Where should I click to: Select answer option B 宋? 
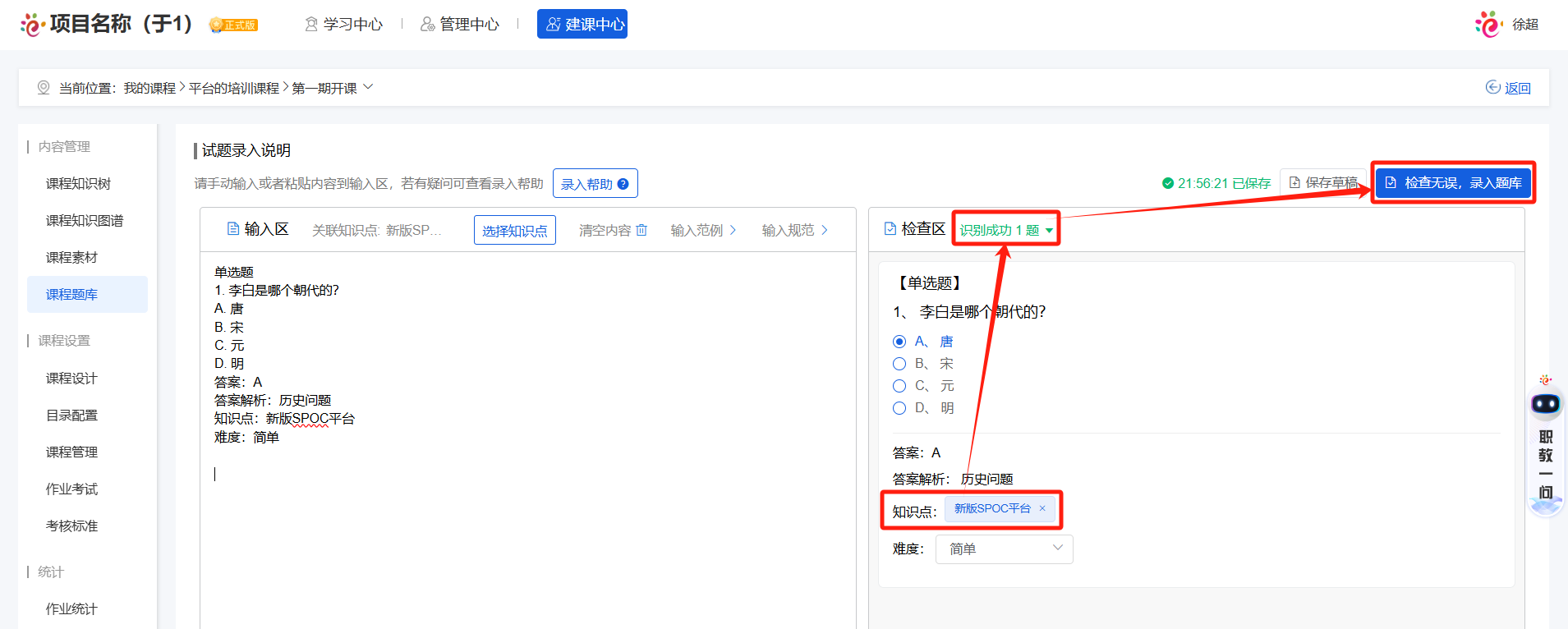click(x=899, y=364)
